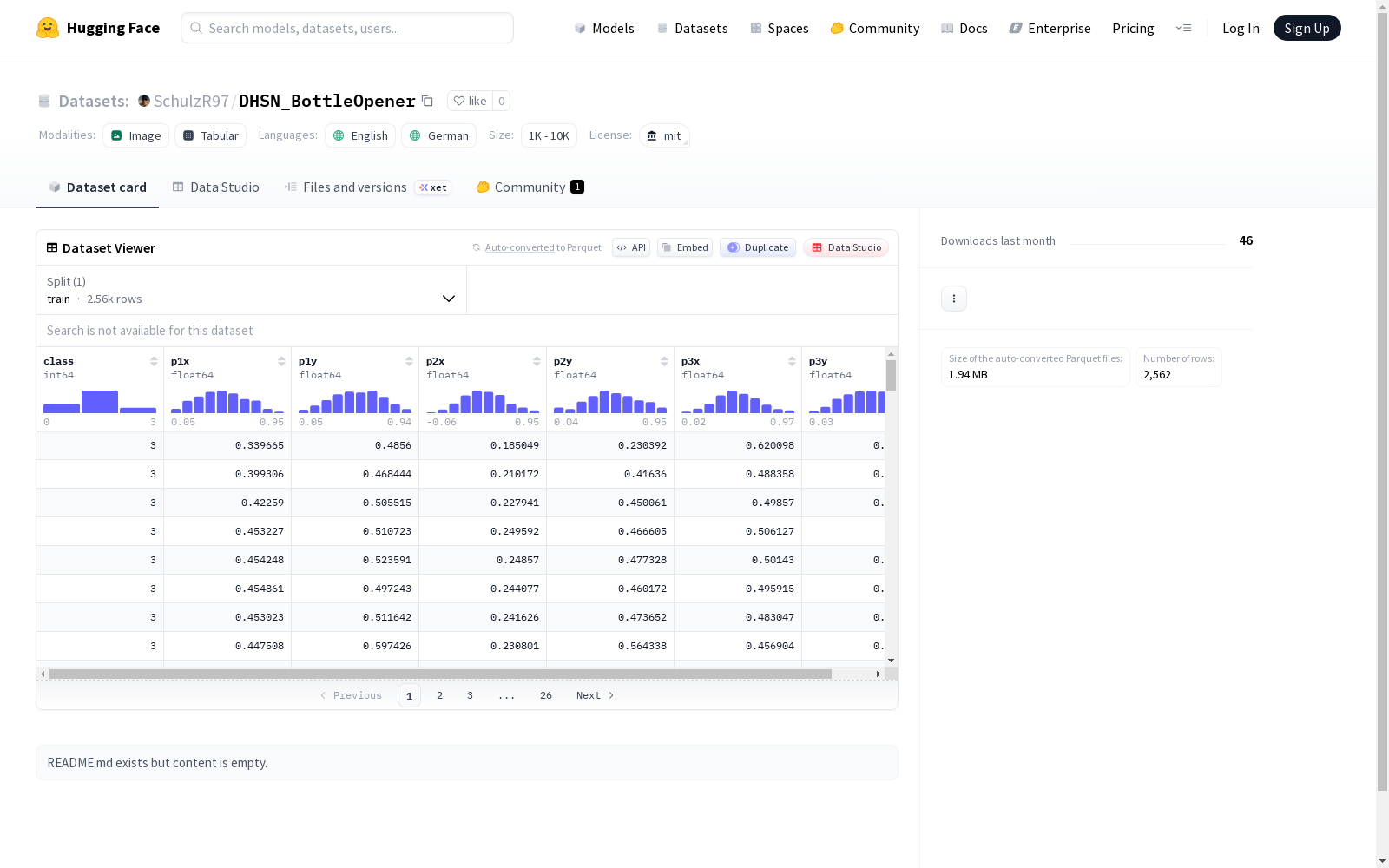Viewport: 1389px width, 868px height.
Task: Click the Sign Up button
Action: point(1307,28)
